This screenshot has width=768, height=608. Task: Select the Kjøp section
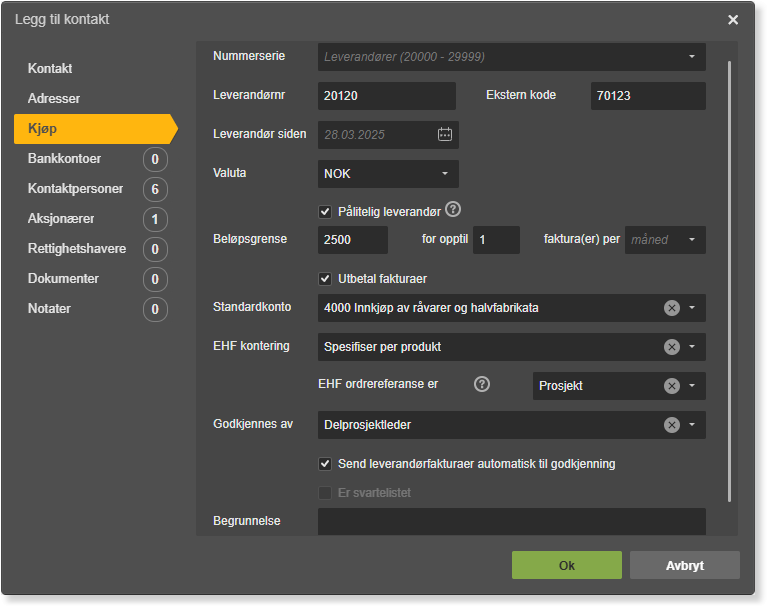pos(96,129)
